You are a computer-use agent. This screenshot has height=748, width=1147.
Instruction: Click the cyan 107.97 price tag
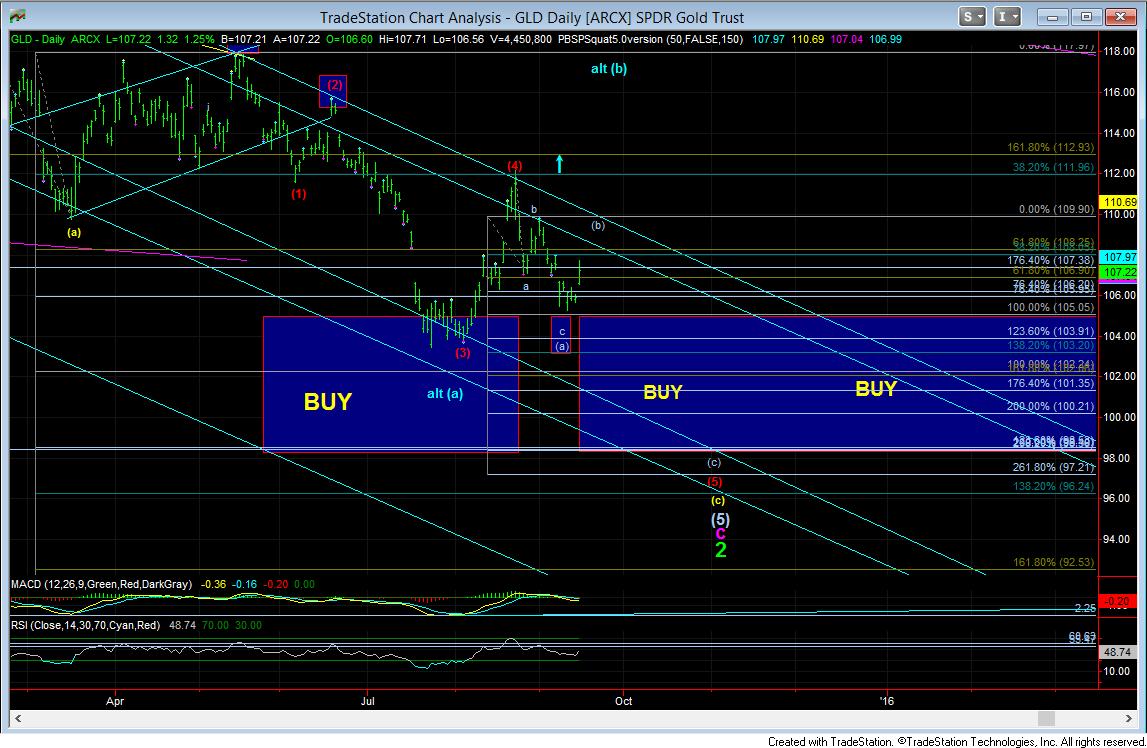coord(1119,257)
